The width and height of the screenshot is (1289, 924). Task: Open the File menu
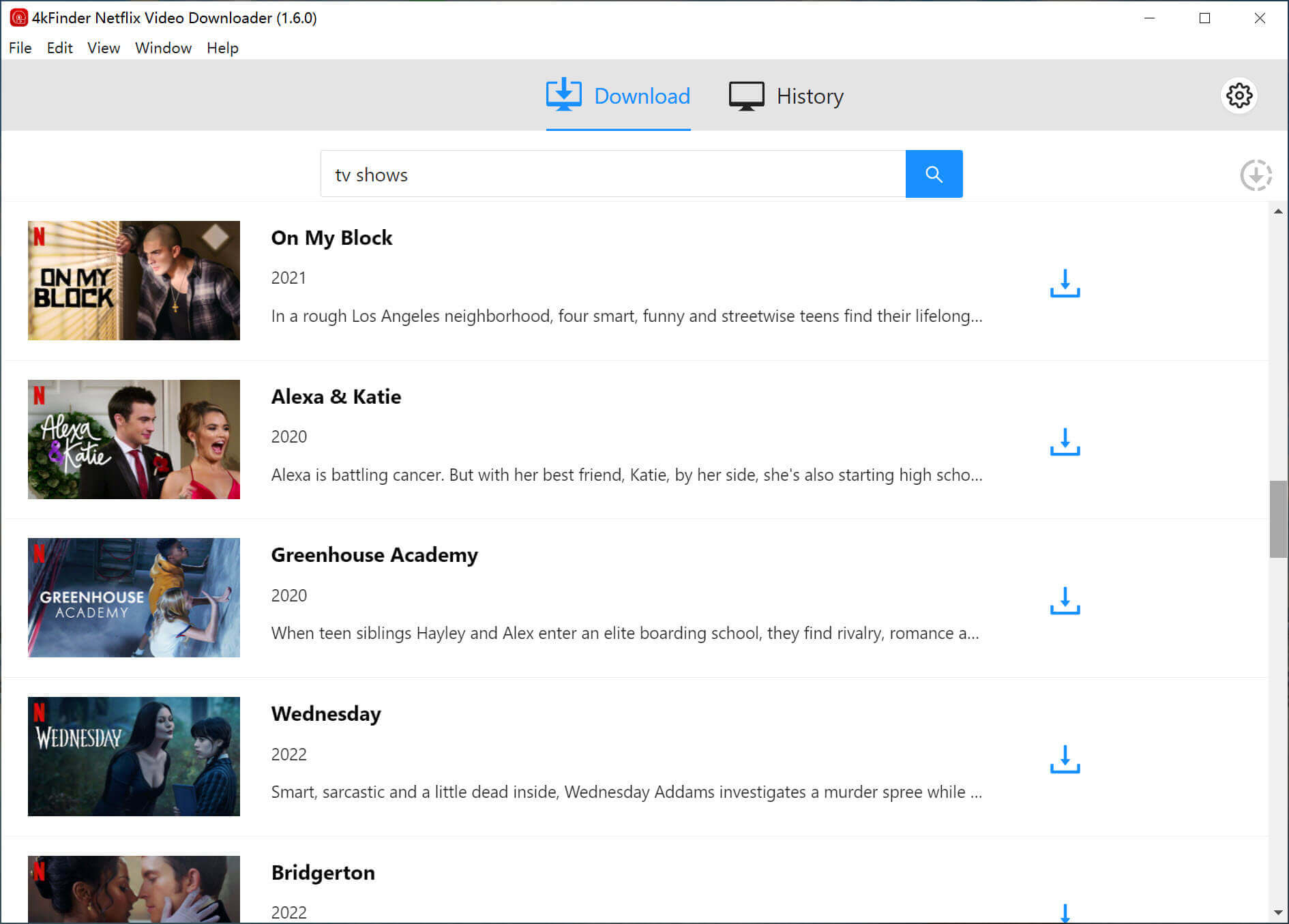coord(20,48)
